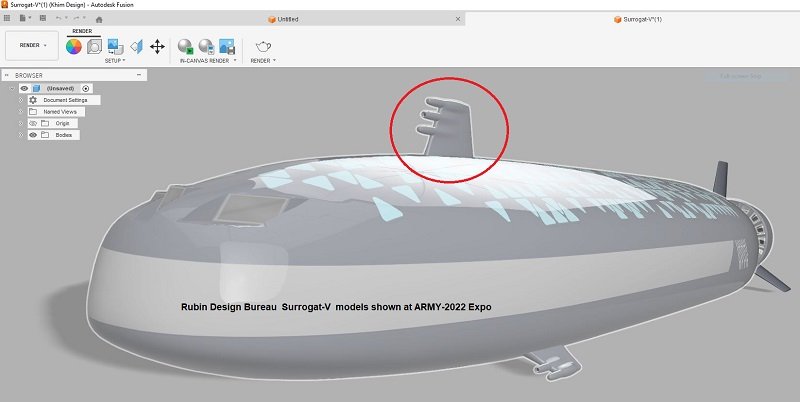Click the Undo arrow
Screen dimensions: 800x402
tap(60, 18)
